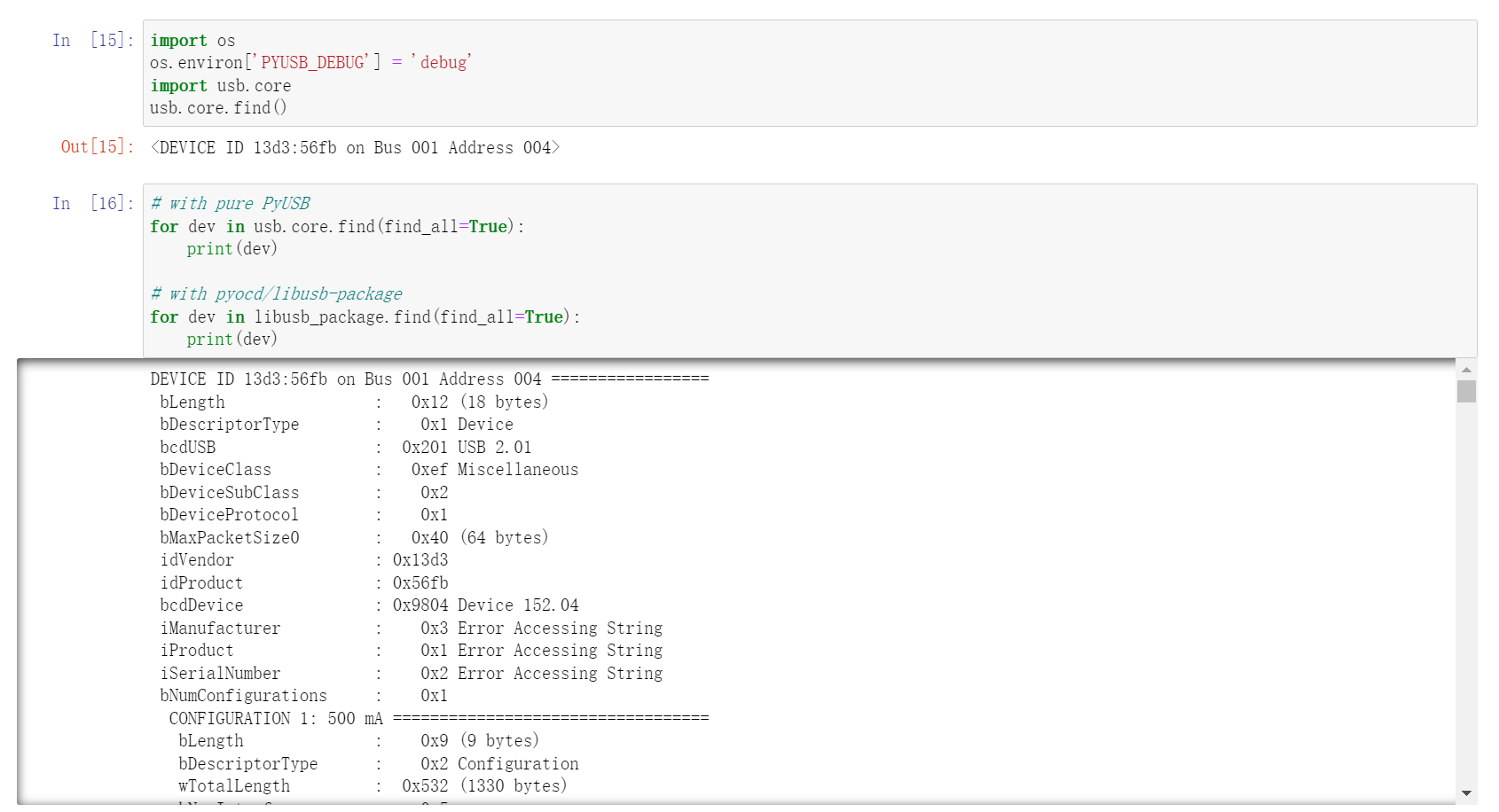This screenshot has width=1499, height=812.
Task: Click the output area scrollbar thumb
Action: 1466,391
